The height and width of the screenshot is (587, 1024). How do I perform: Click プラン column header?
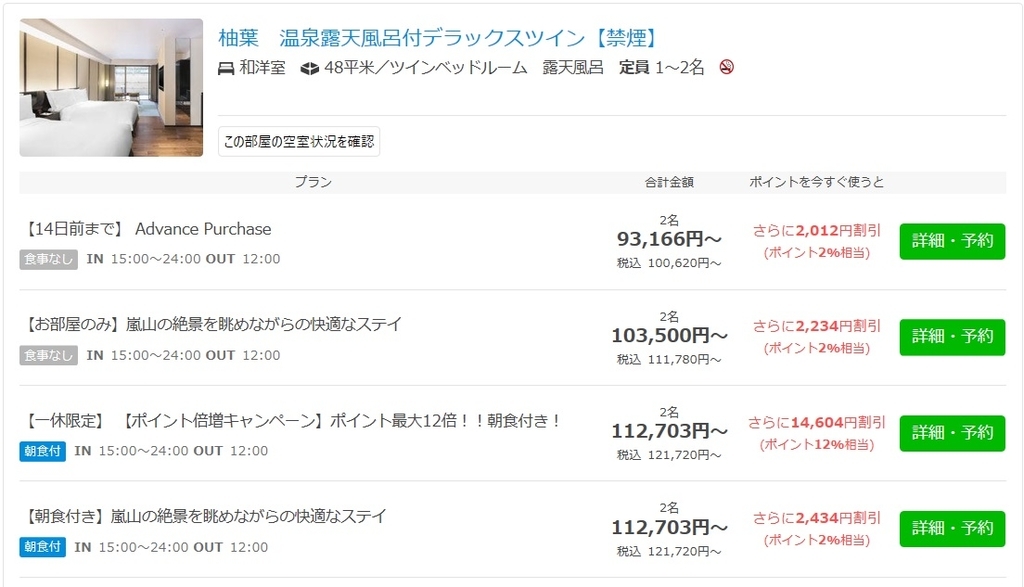(313, 182)
